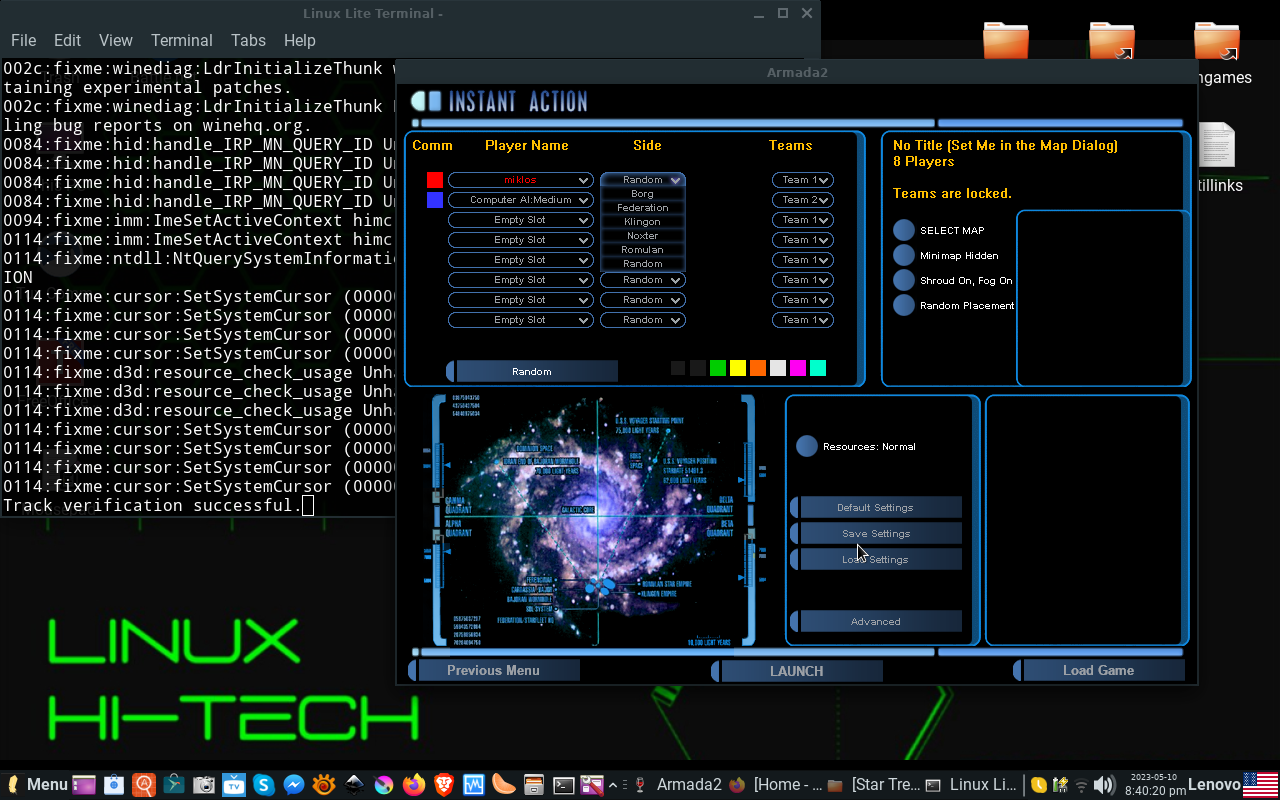Click the galaxy map image

pyautogui.click(x=595, y=520)
